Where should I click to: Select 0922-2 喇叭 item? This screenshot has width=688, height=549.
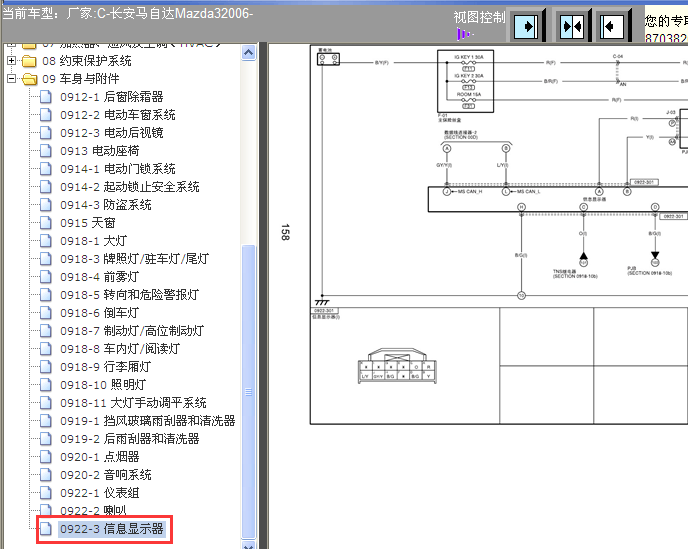pos(93,510)
